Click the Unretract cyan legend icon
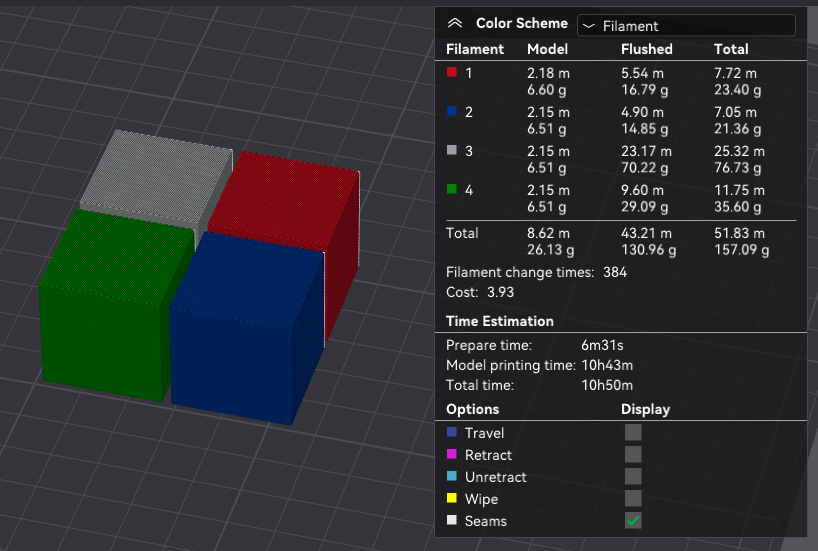The image size is (818, 551). pyautogui.click(x=452, y=476)
